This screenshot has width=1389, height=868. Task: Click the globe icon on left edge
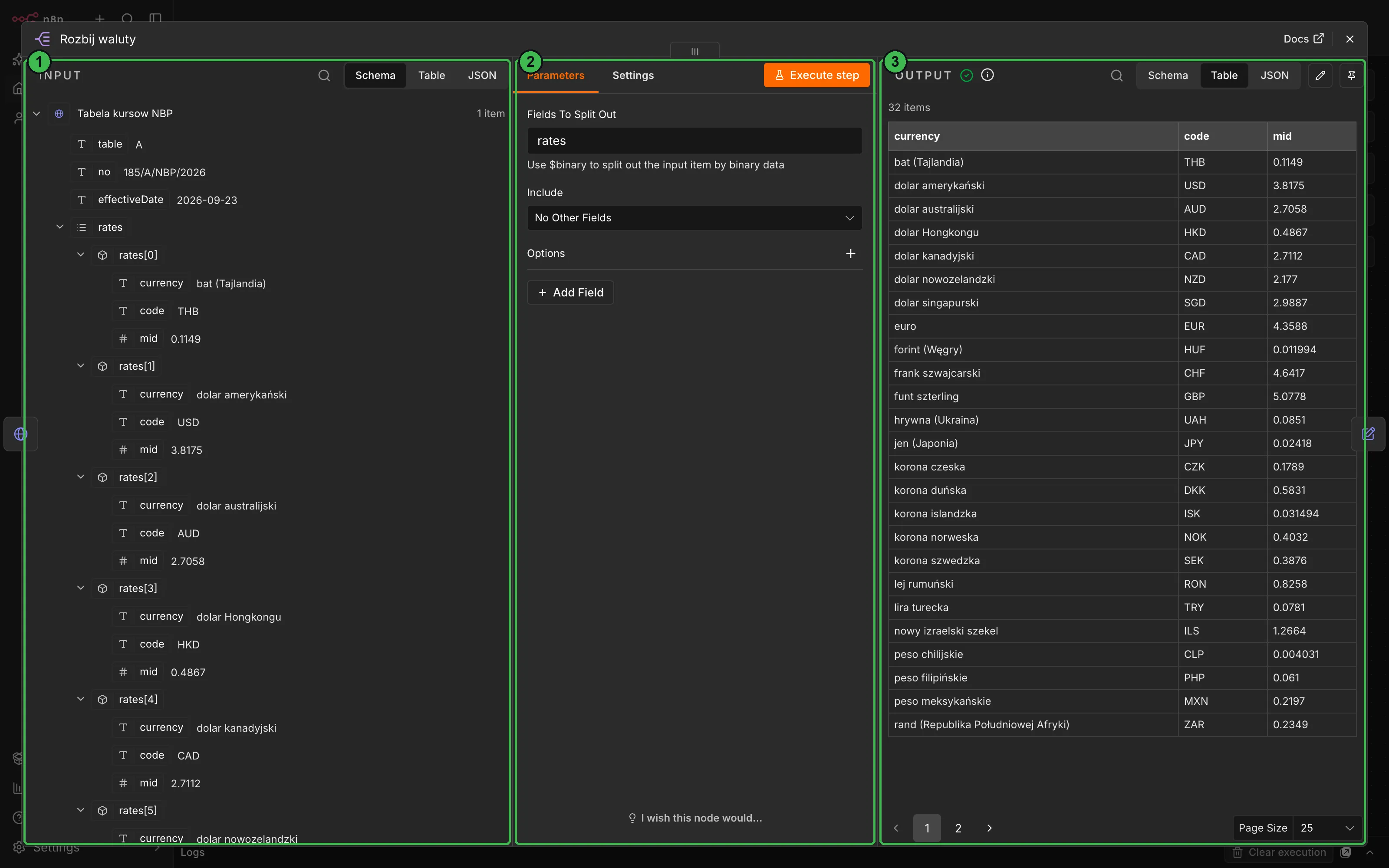point(21,434)
